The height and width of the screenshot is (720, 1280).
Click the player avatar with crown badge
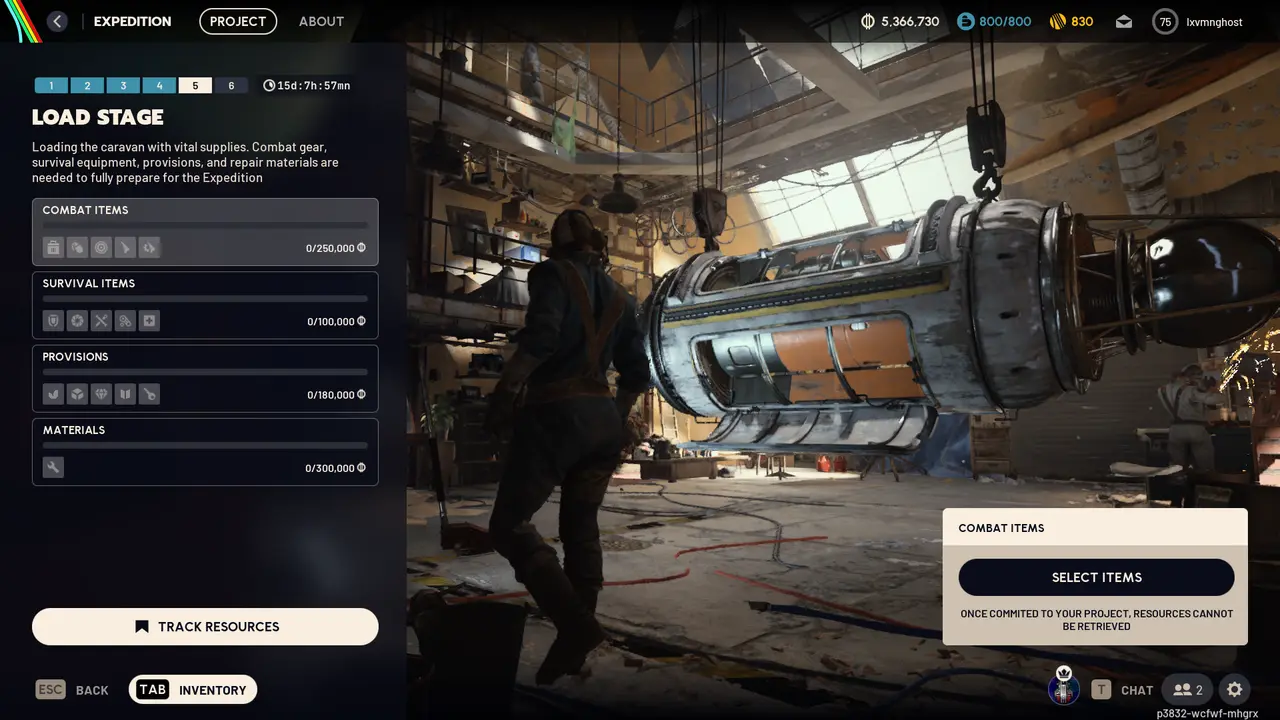1063,687
